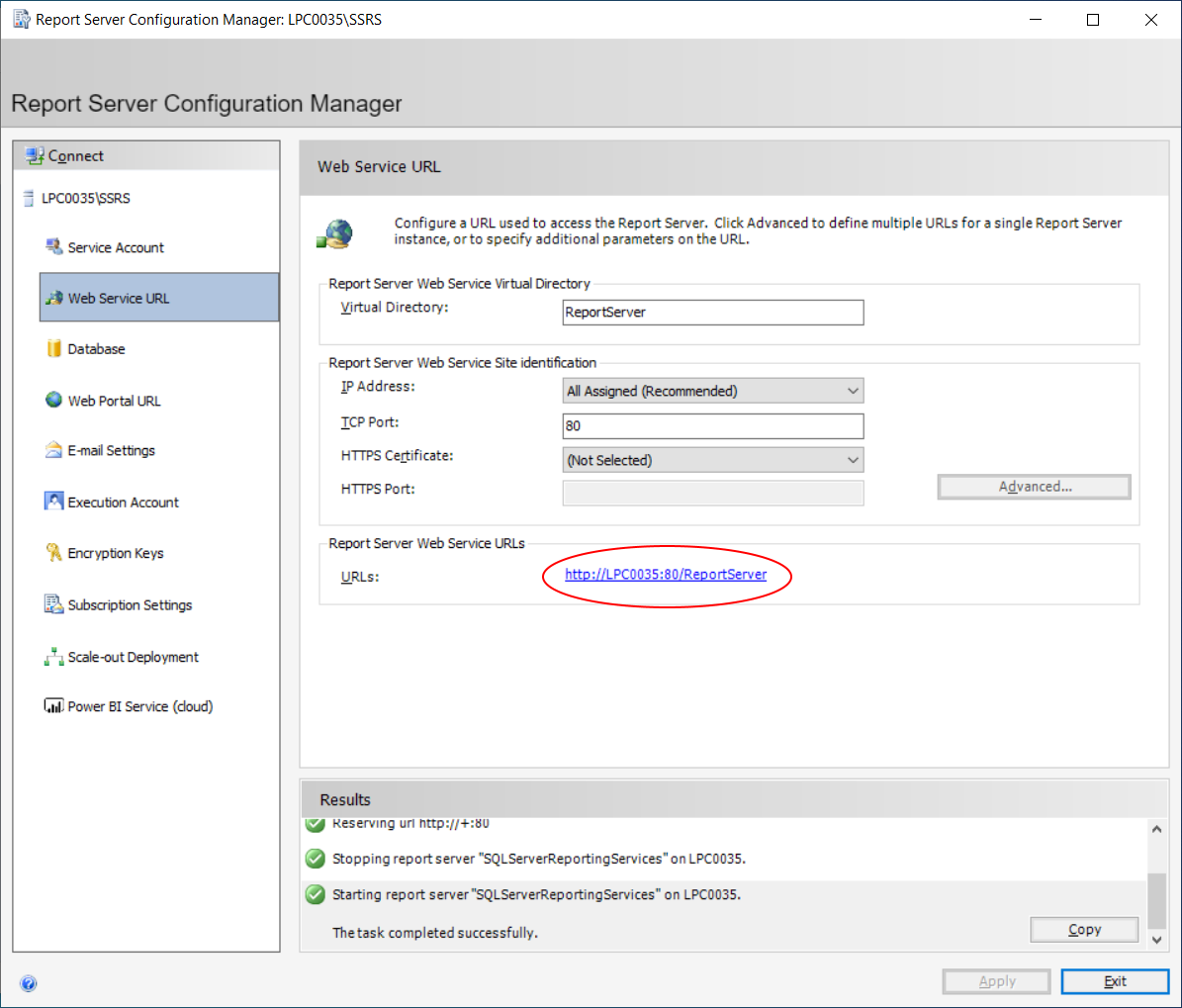Viewport: 1182px width, 1008px height.
Task: Open the HTTPS Certificate dropdown
Action: tap(712, 460)
